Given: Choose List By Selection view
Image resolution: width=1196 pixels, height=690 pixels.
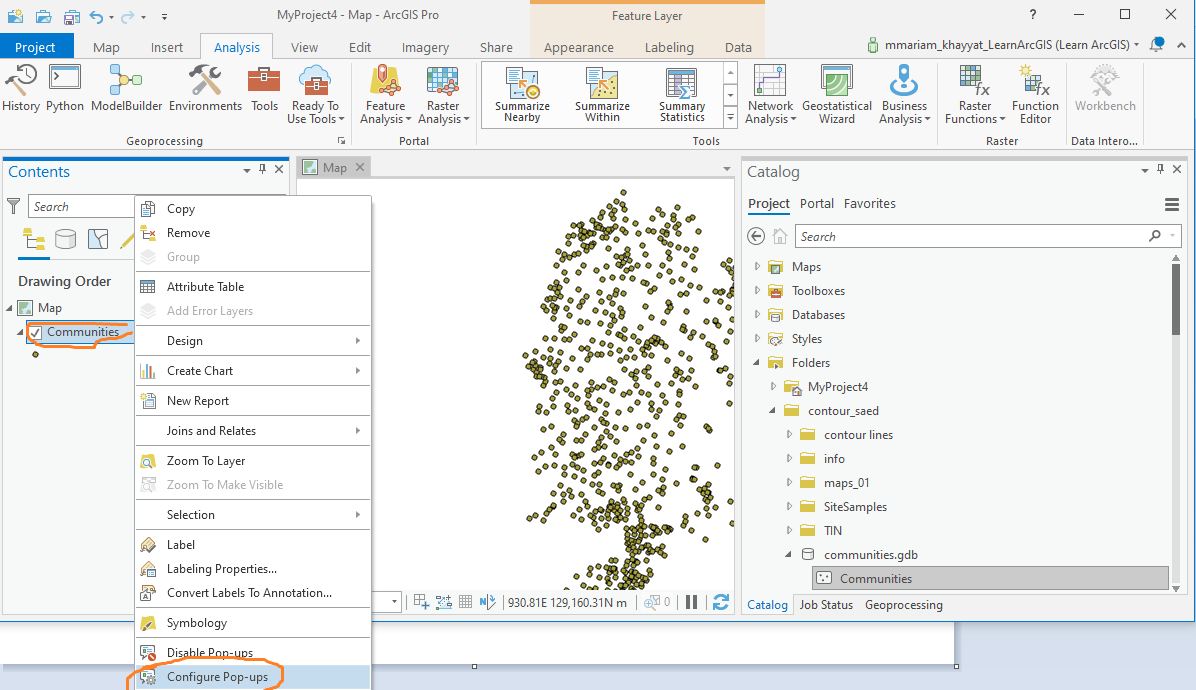Looking at the screenshot, I should point(98,239).
